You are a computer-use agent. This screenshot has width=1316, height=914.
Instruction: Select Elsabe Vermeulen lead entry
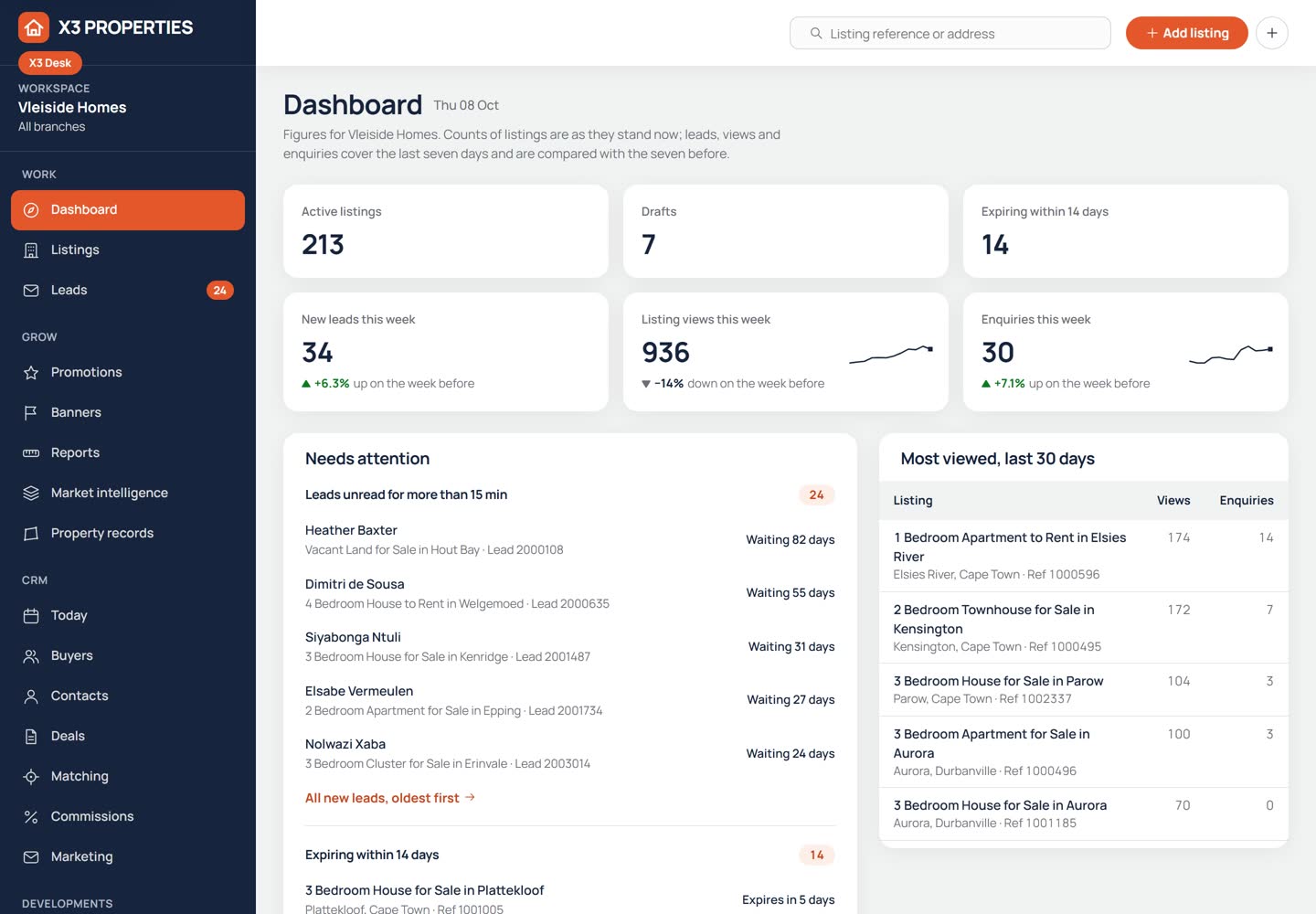coord(570,700)
